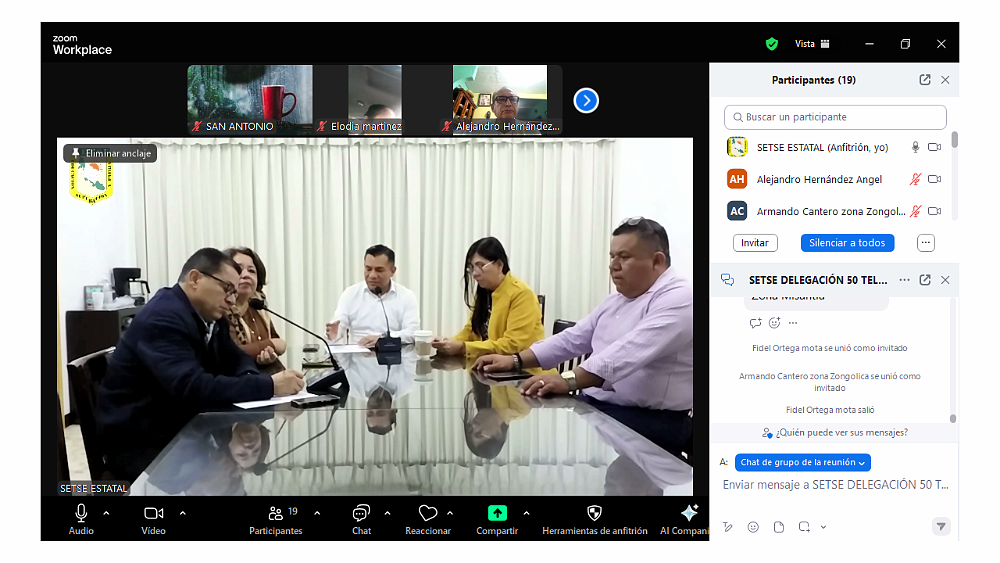The height and width of the screenshot is (563, 1000).
Task: Click the Silenciar a todos button
Action: click(847, 243)
